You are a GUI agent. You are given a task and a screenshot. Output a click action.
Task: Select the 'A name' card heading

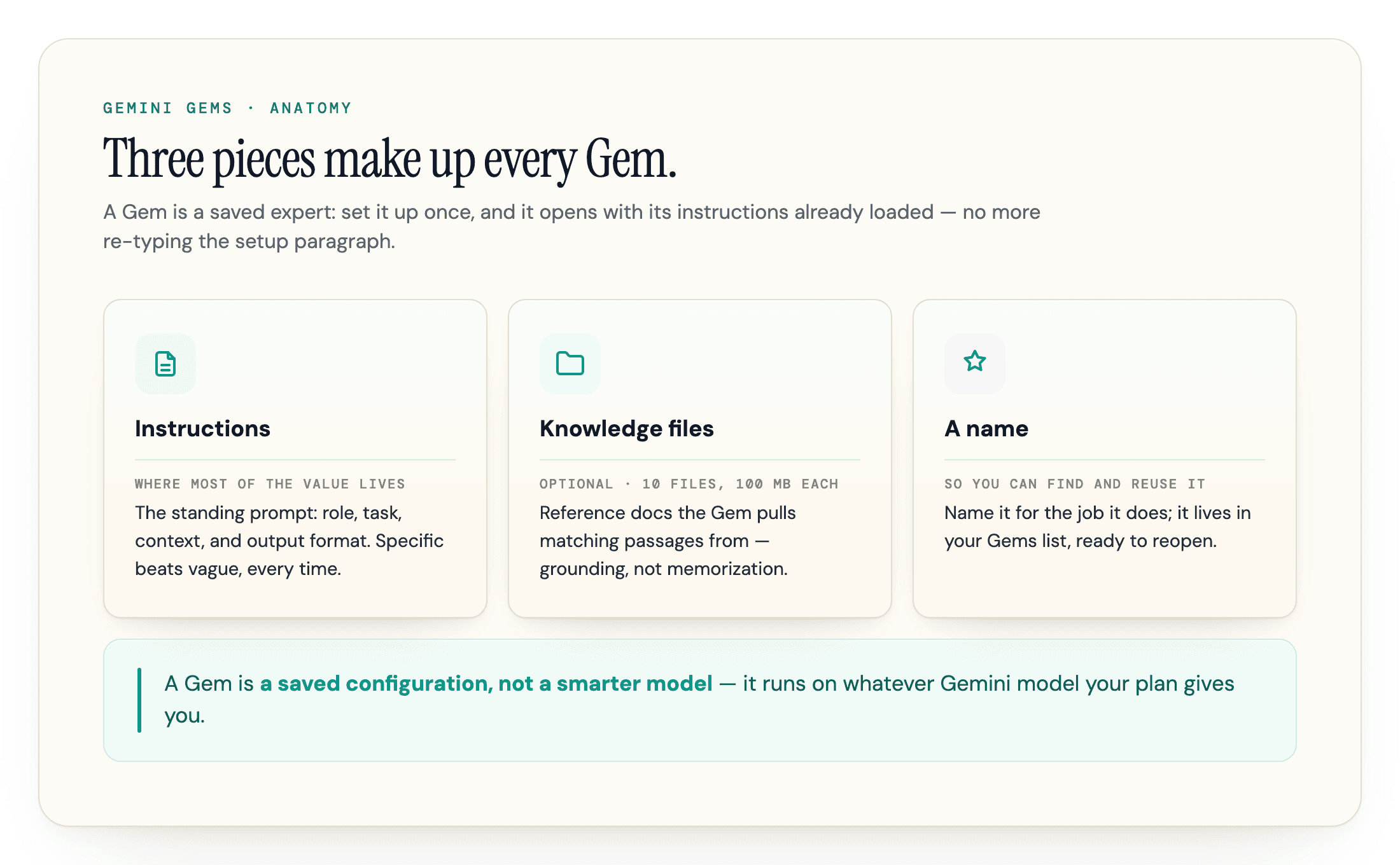[x=986, y=429]
